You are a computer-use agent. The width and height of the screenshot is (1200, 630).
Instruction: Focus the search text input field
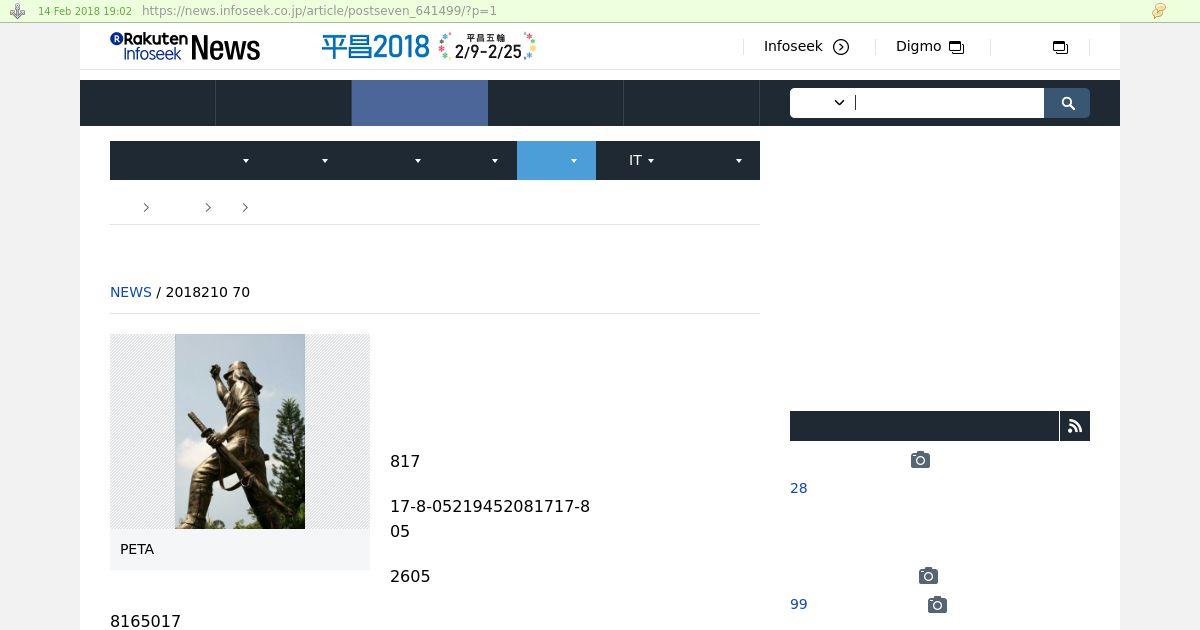coord(948,103)
